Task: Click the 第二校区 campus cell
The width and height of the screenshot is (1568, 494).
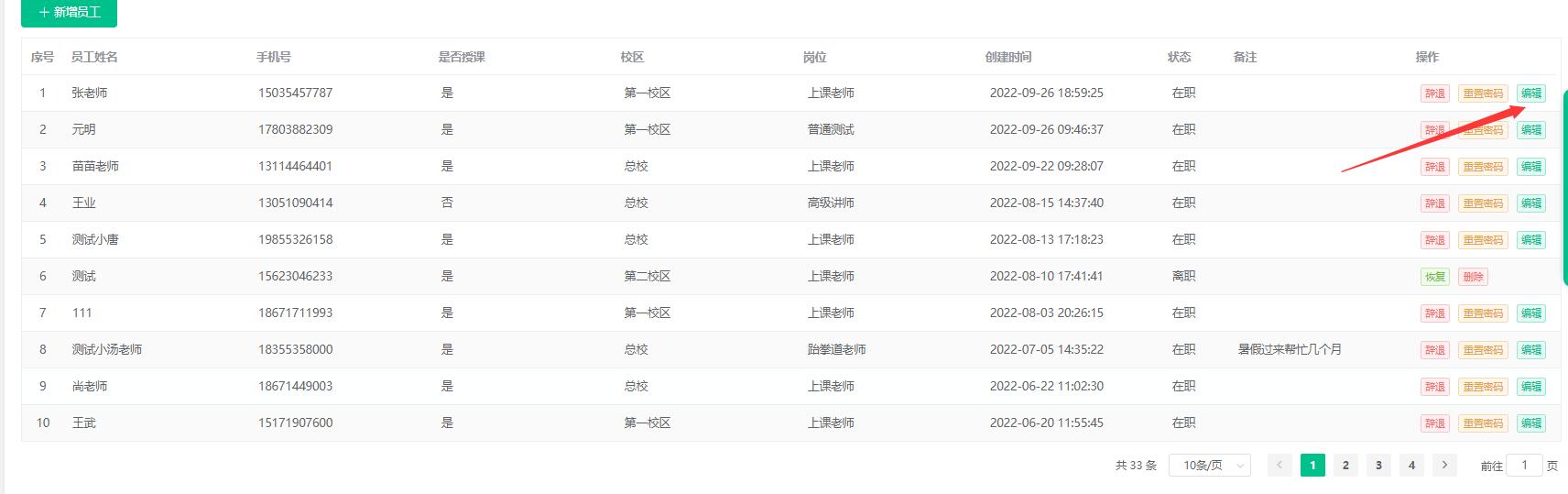Action: (648, 277)
